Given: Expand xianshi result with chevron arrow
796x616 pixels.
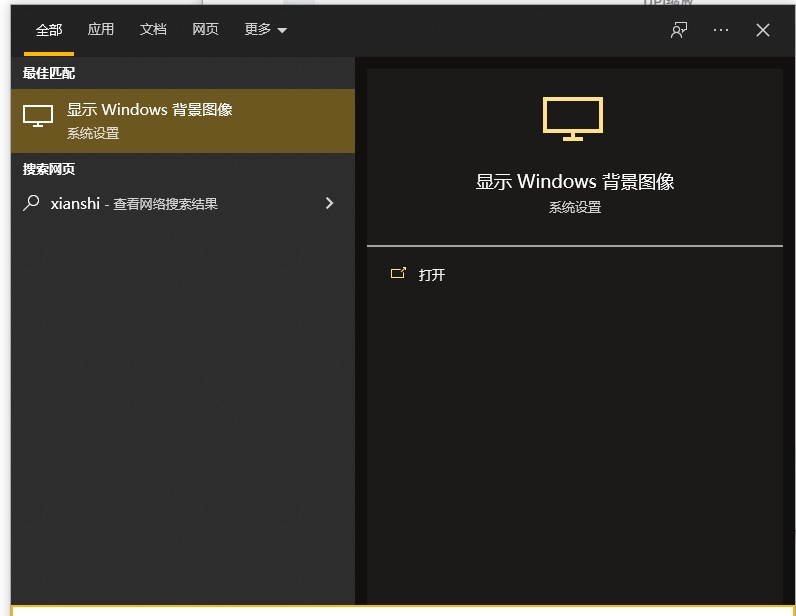Looking at the screenshot, I should coord(329,203).
